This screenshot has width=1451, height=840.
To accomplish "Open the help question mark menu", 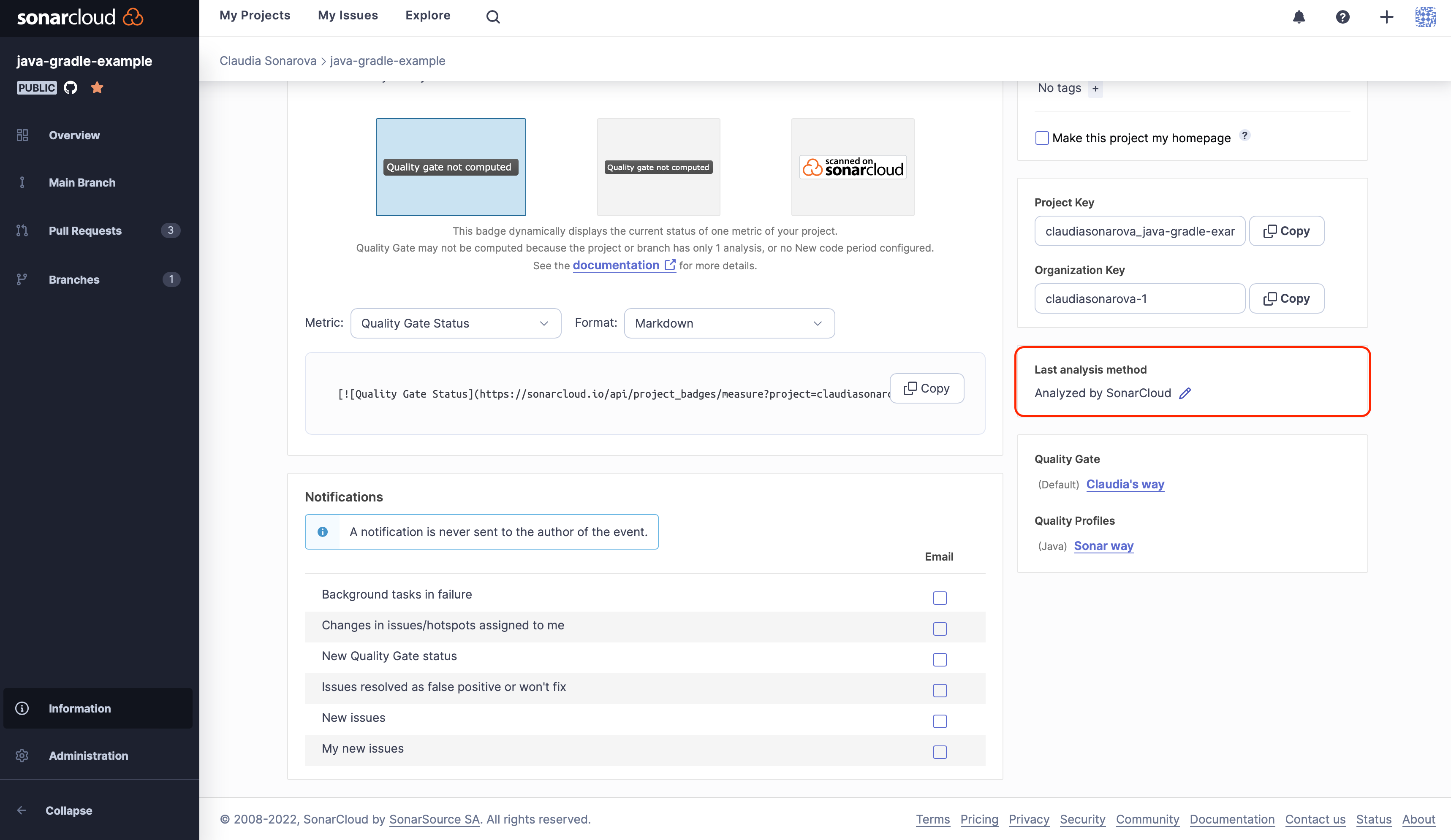I will (x=1343, y=17).
